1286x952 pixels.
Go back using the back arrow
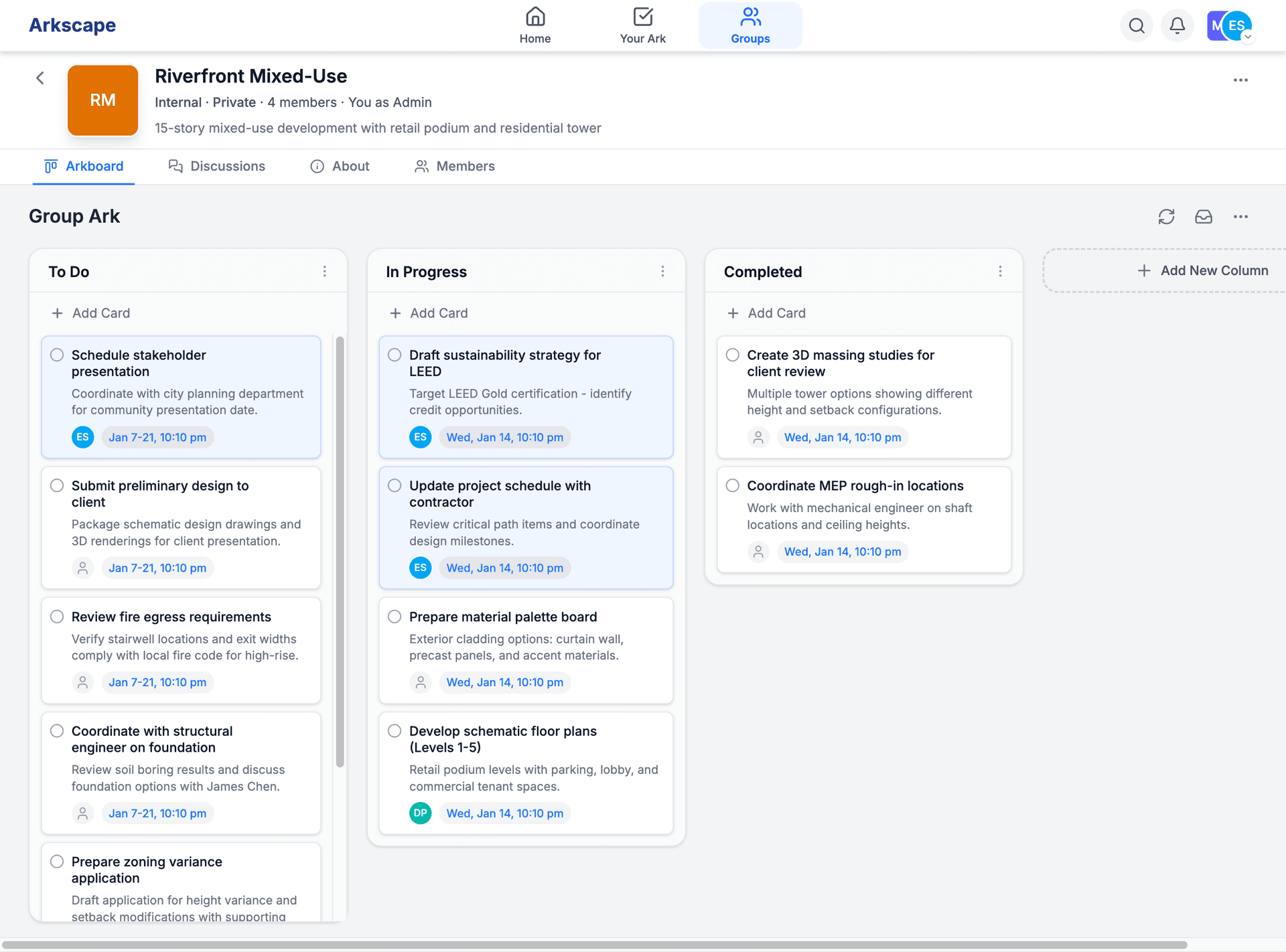40,78
